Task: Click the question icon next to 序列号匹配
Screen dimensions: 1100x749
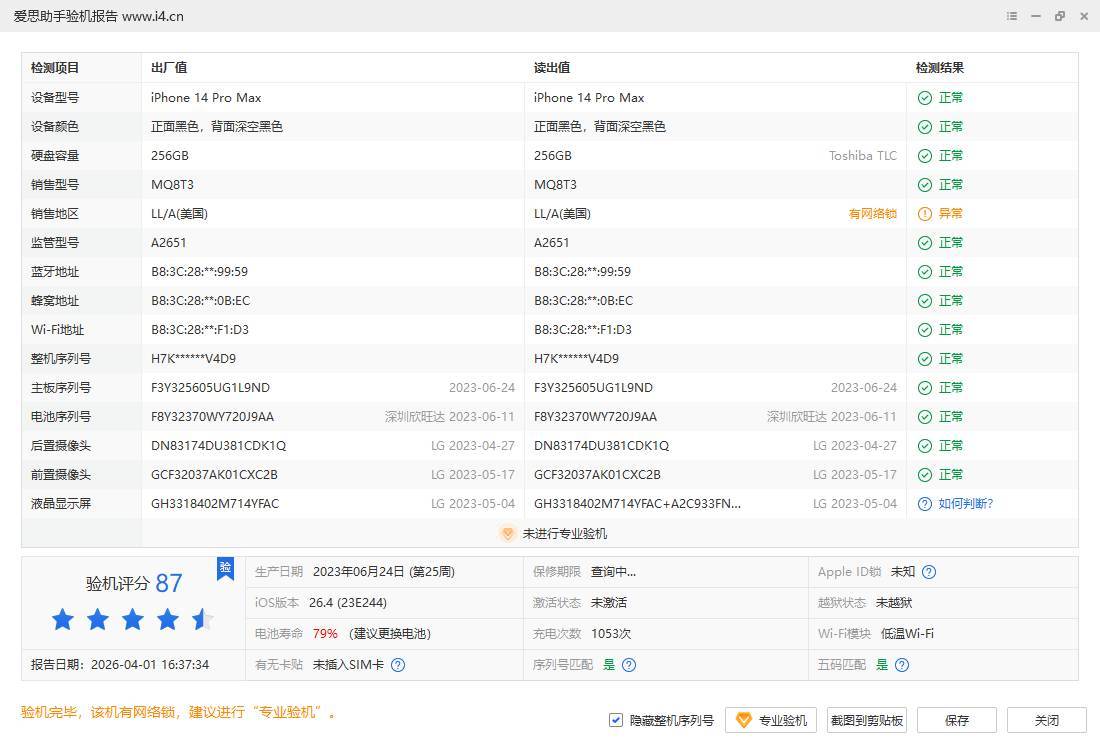Action: click(629, 665)
